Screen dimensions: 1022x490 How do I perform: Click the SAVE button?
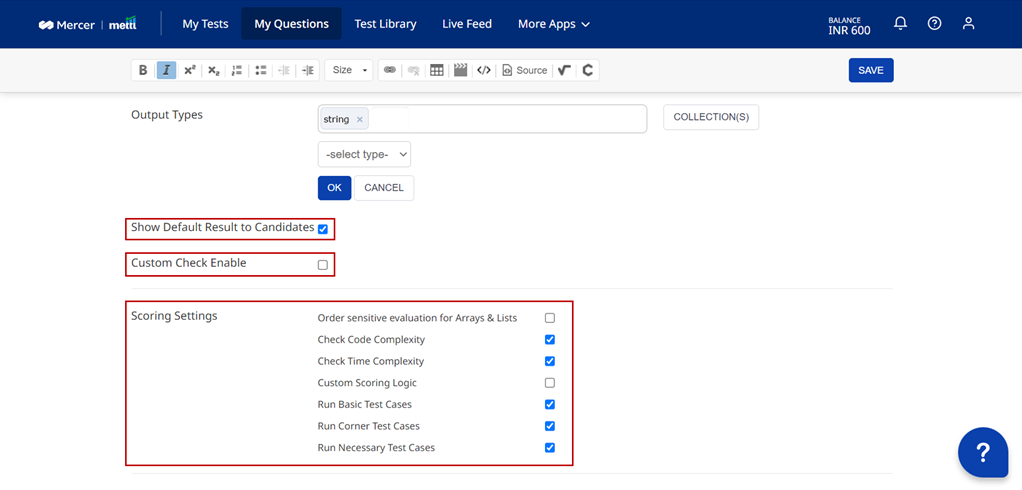(x=871, y=70)
